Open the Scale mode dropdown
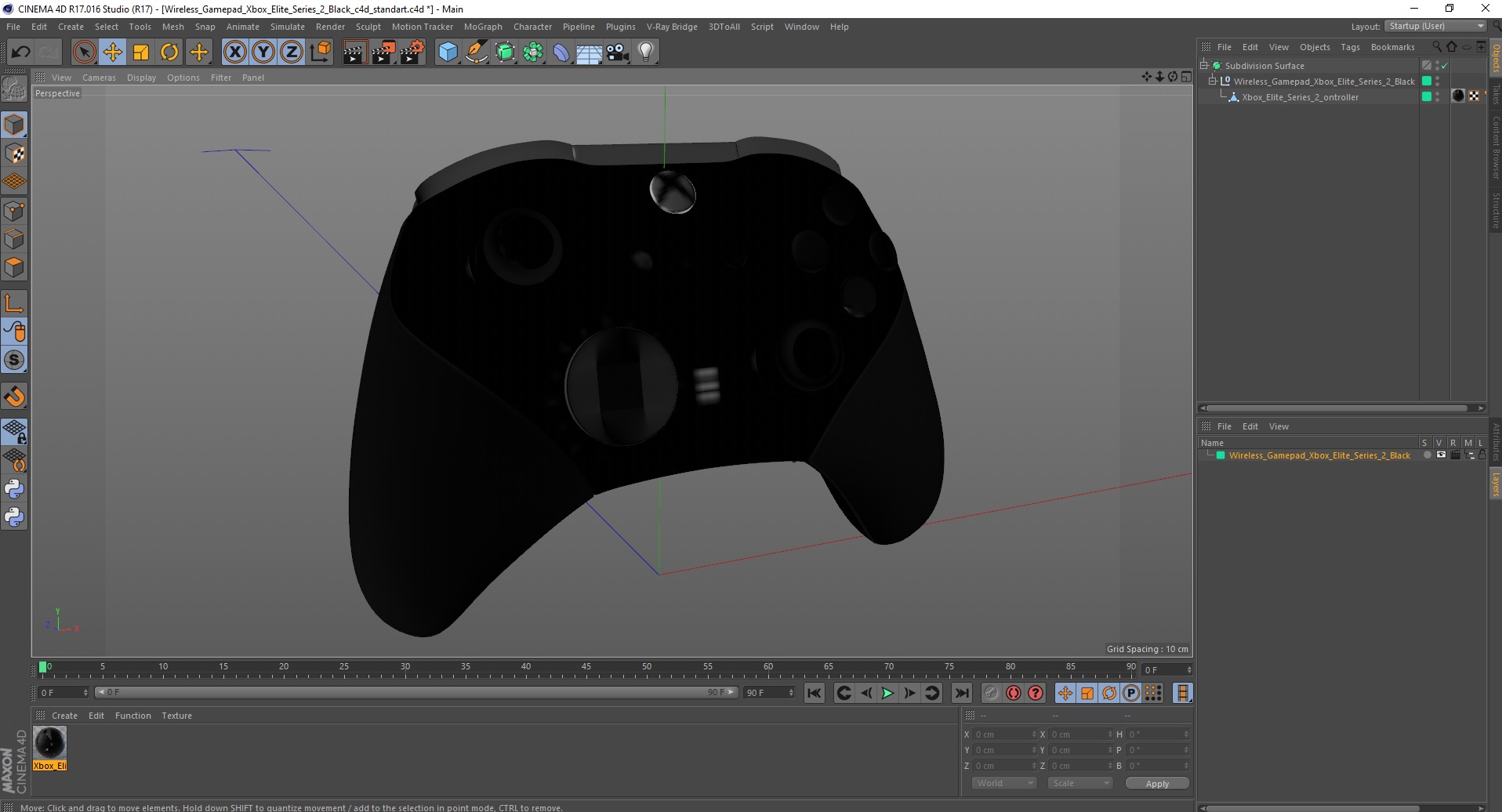Viewport: 1502px width, 812px height. (1079, 783)
